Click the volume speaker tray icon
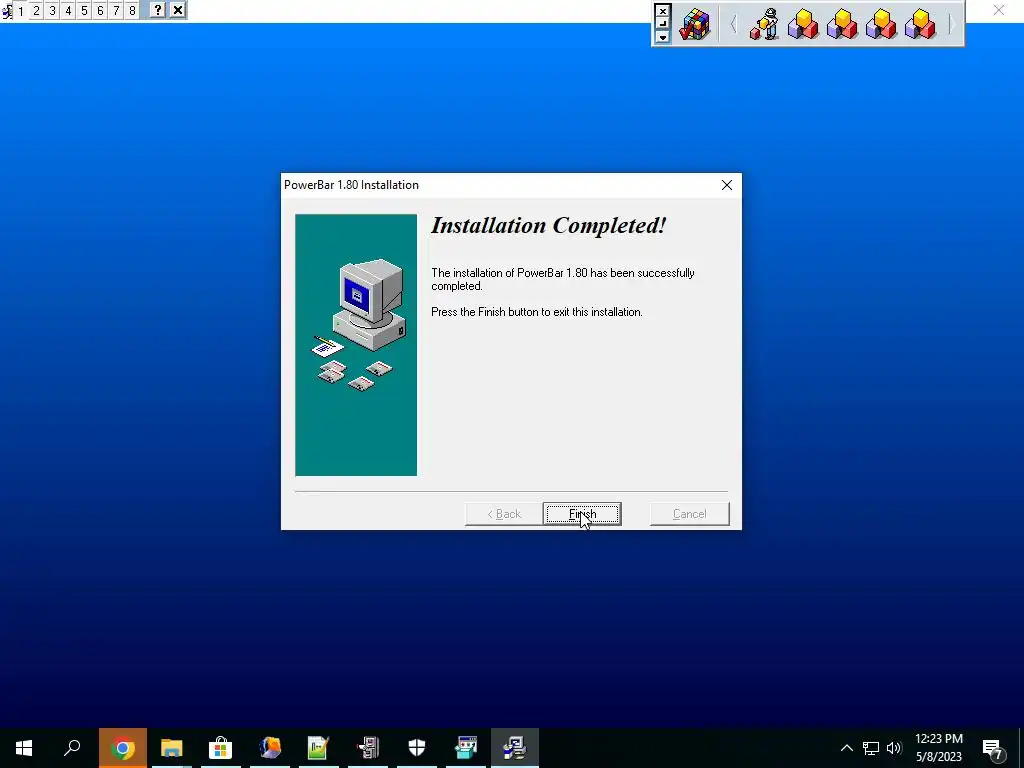The image size is (1024, 768). tap(894, 748)
